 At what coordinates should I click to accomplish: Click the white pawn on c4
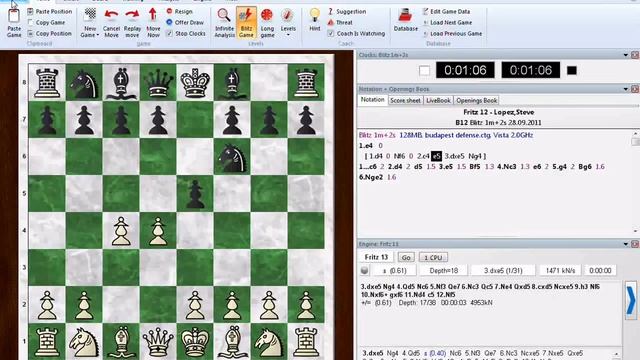tap(121, 231)
